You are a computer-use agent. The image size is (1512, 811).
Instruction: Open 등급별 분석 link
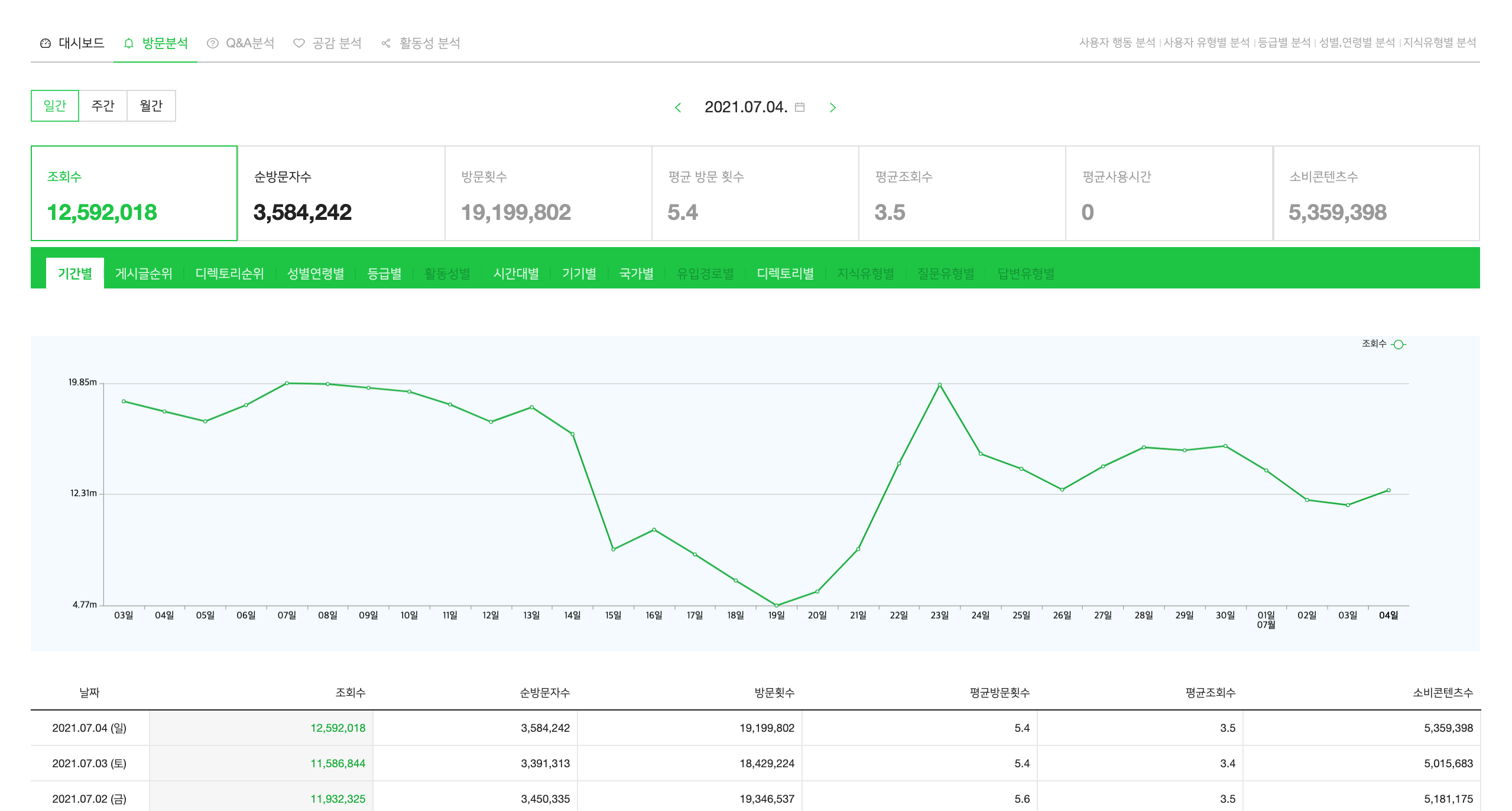point(1284,43)
